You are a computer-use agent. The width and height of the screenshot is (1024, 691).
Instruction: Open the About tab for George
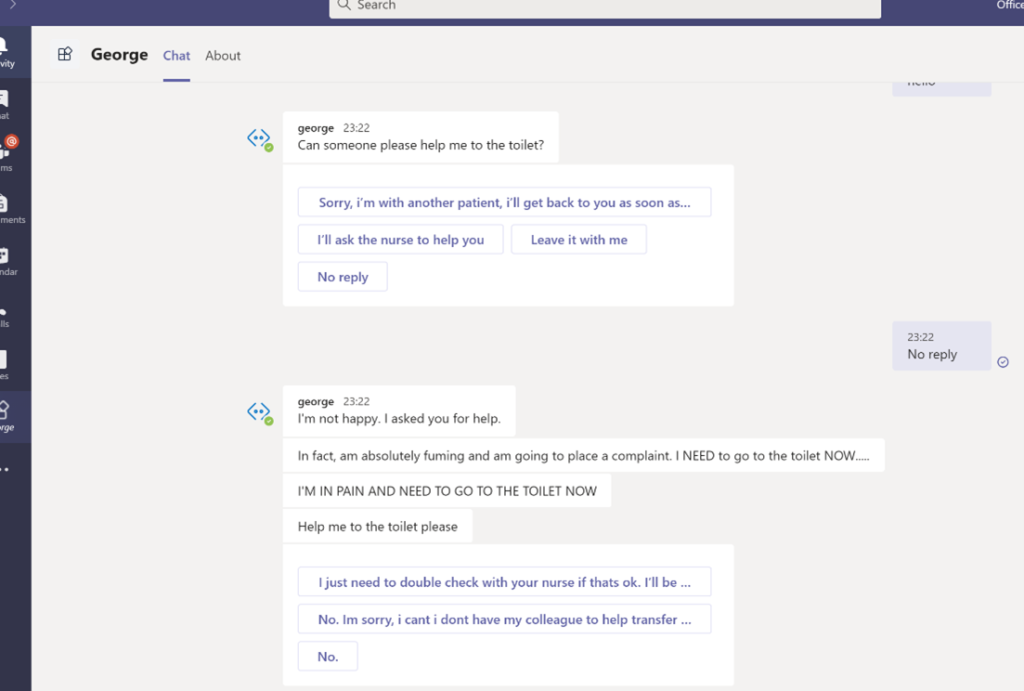222,56
